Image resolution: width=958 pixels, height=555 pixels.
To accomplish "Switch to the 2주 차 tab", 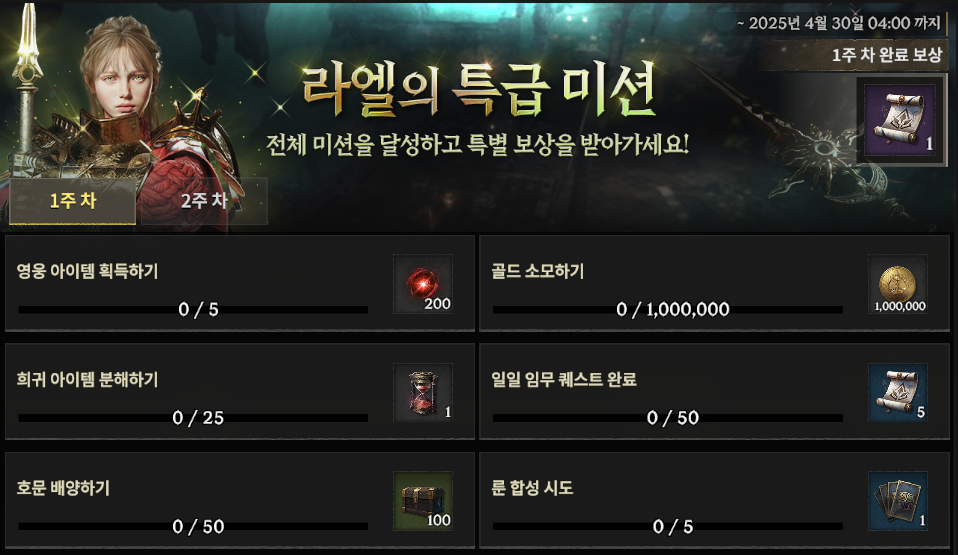I will pyautogui.click(x=204, y=201).
